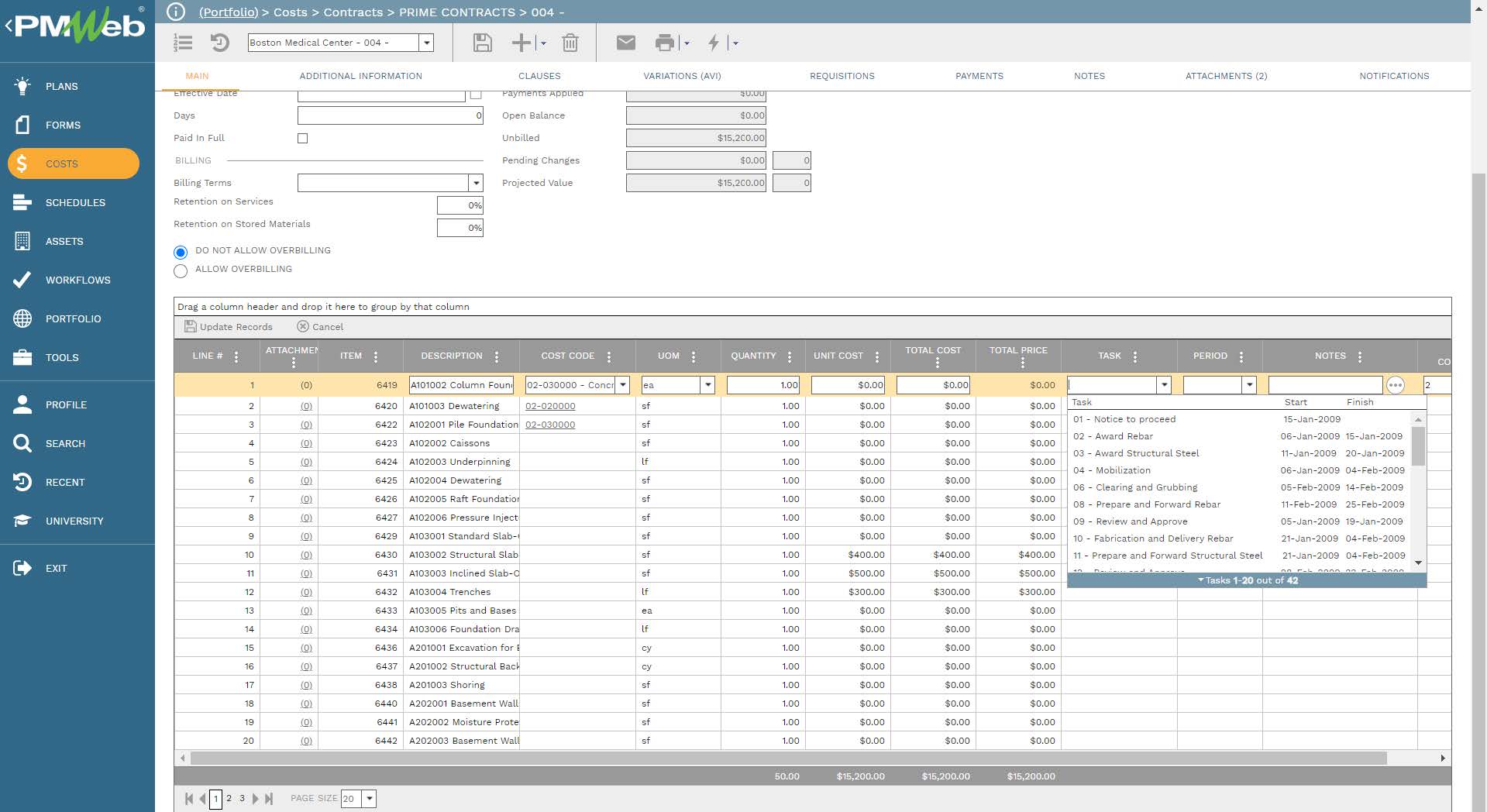
Task: Click the add new plus icon
Action: (522, 43)
